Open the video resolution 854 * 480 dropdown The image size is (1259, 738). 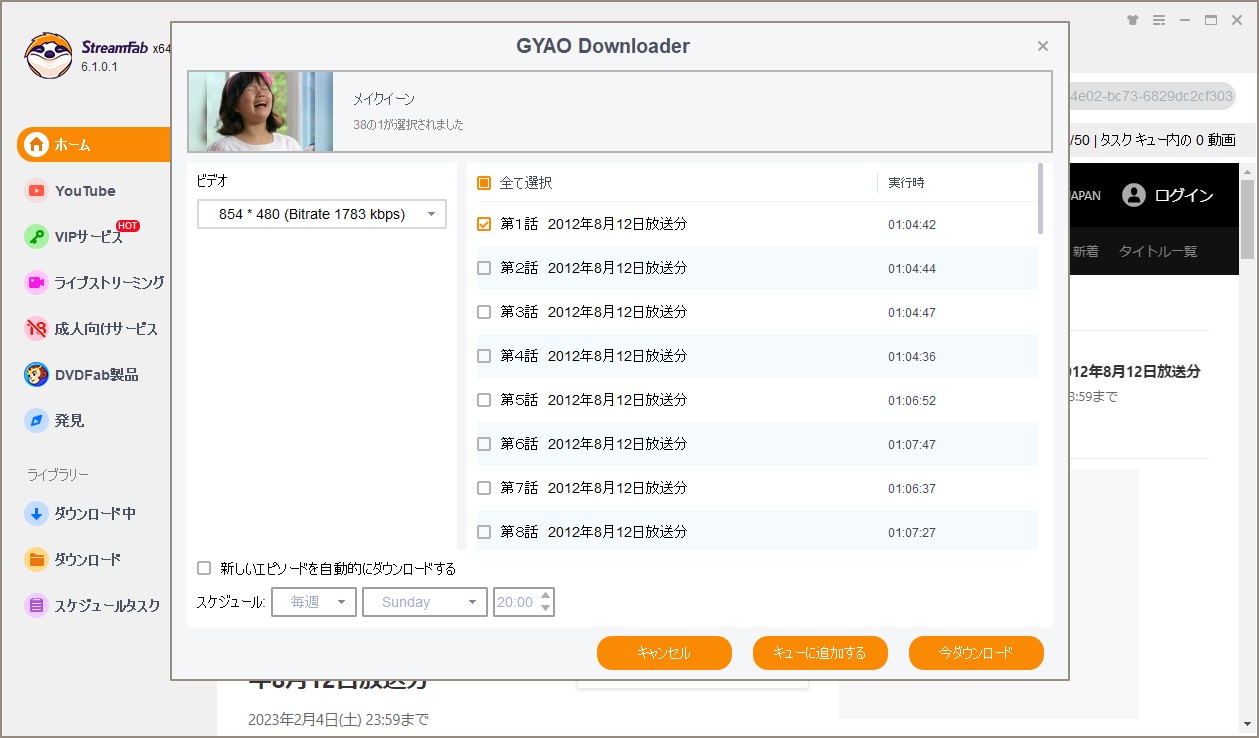(x=322, y=214)
